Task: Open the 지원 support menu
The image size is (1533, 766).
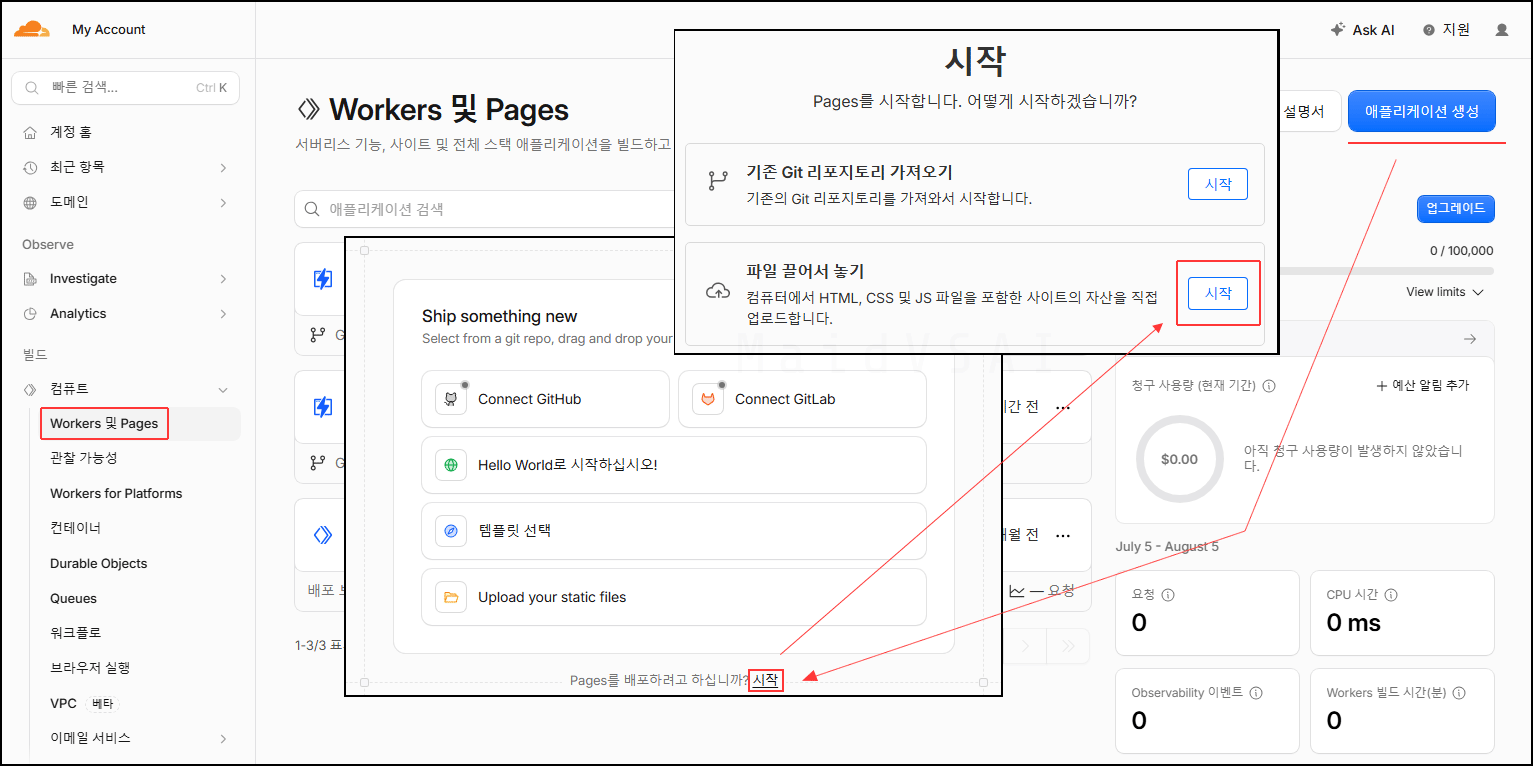Action: pos(1446,30)
